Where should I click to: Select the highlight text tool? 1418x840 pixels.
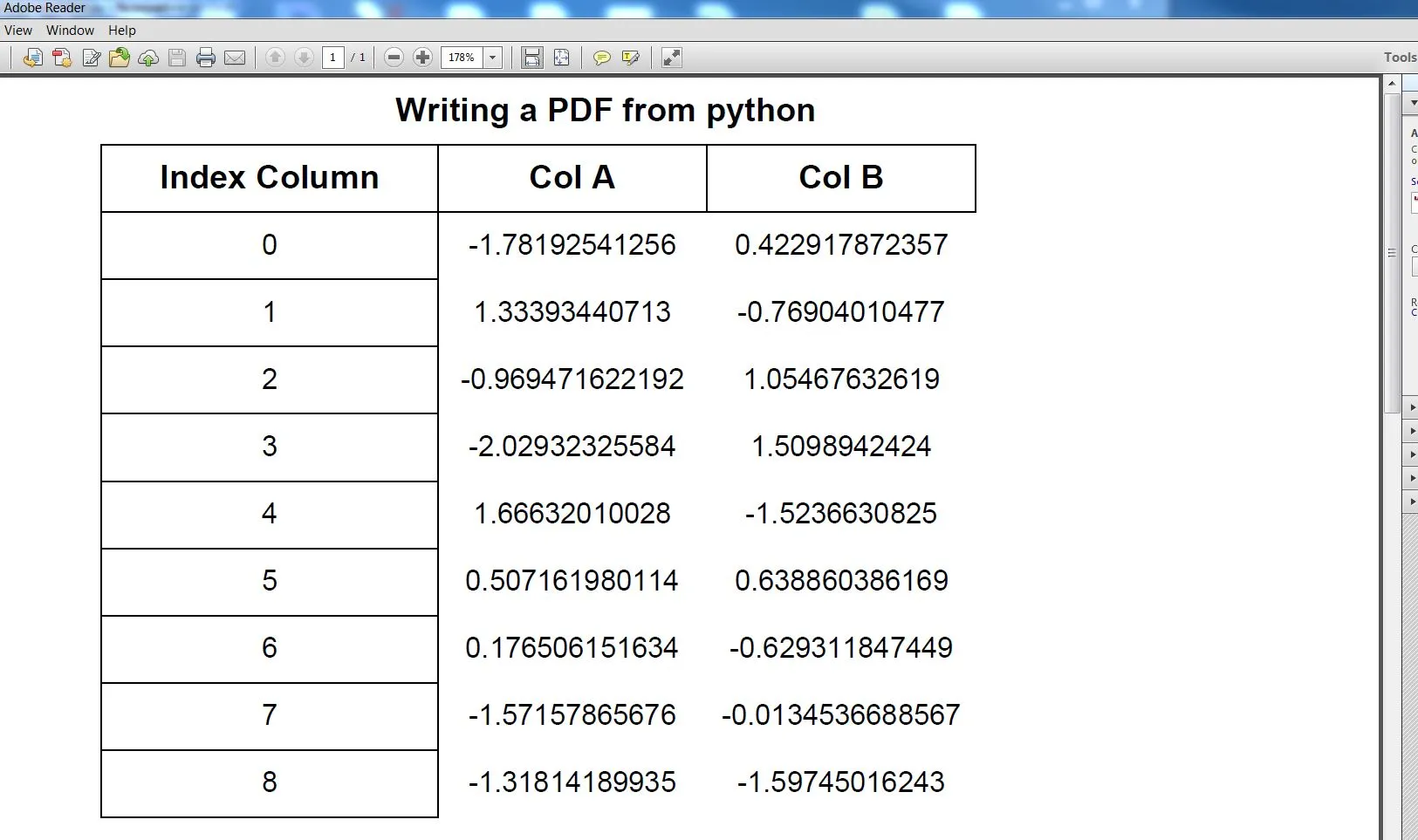630,58
